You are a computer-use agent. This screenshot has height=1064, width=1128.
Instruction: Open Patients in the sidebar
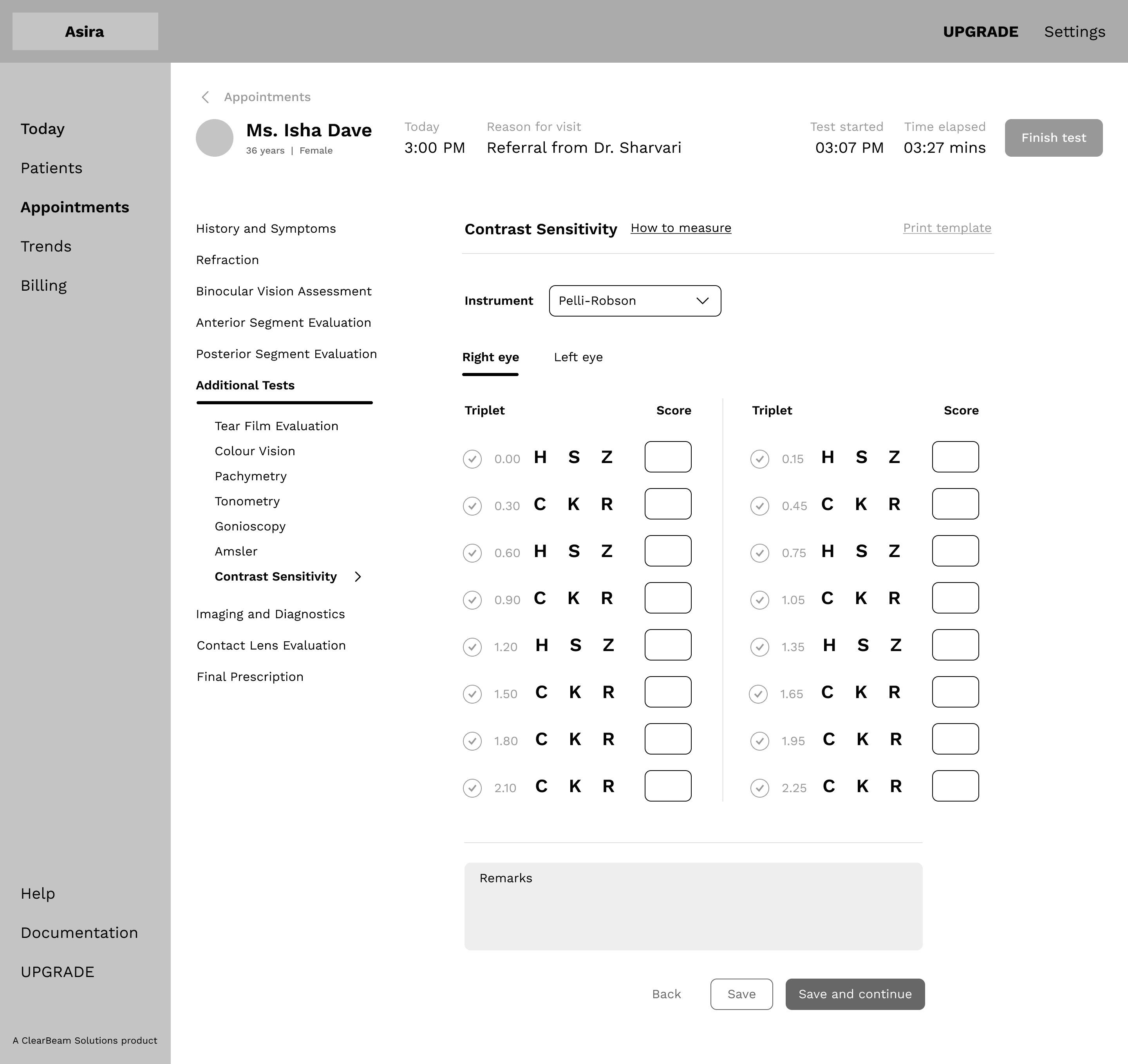coord(52,168)
